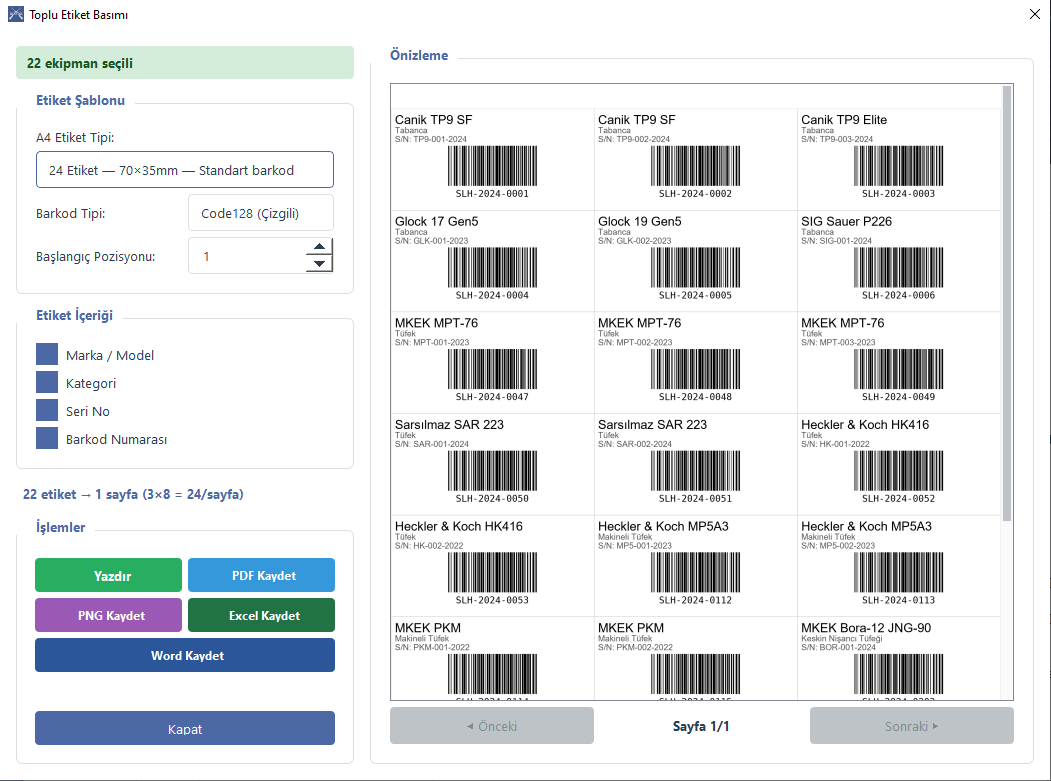
Task: Click serial number text S/N: MPT-003-2023
Action: [838, 343]
